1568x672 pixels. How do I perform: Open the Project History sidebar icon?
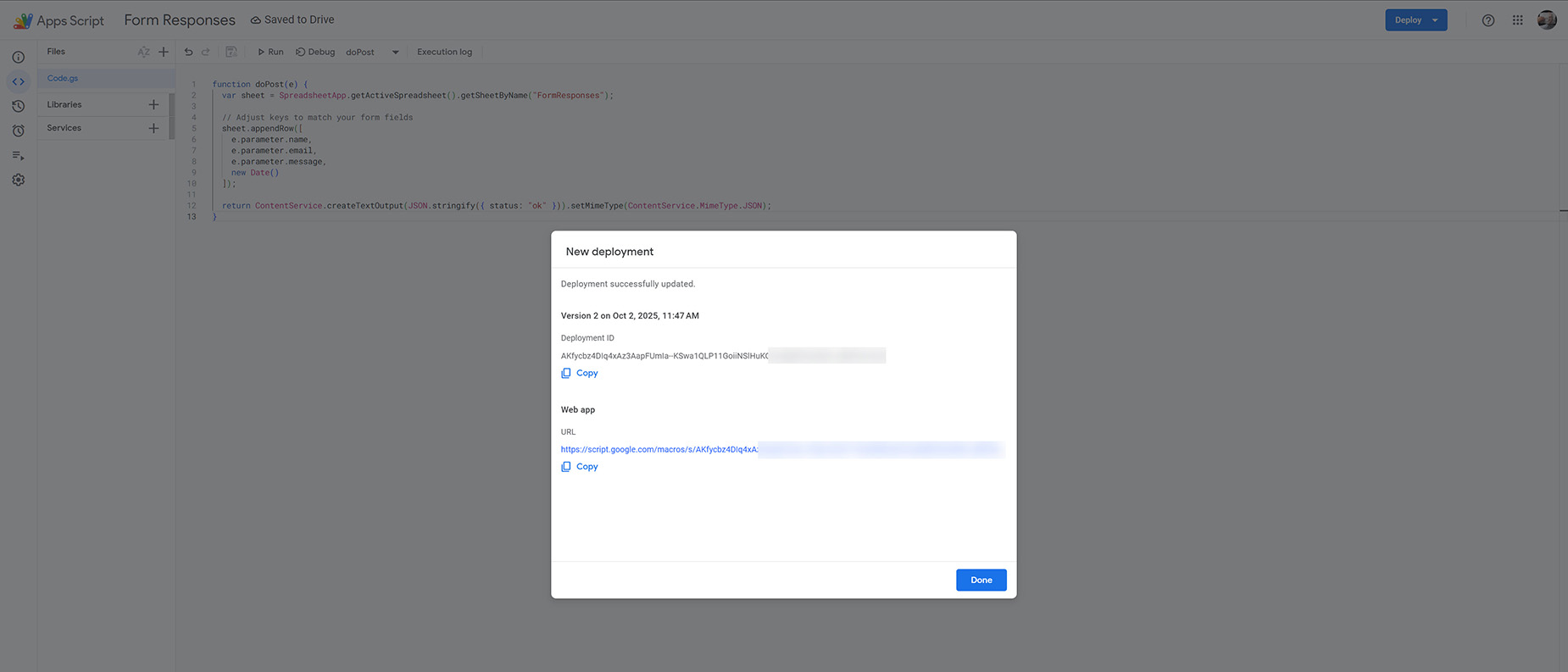click(x=18, y=106)
